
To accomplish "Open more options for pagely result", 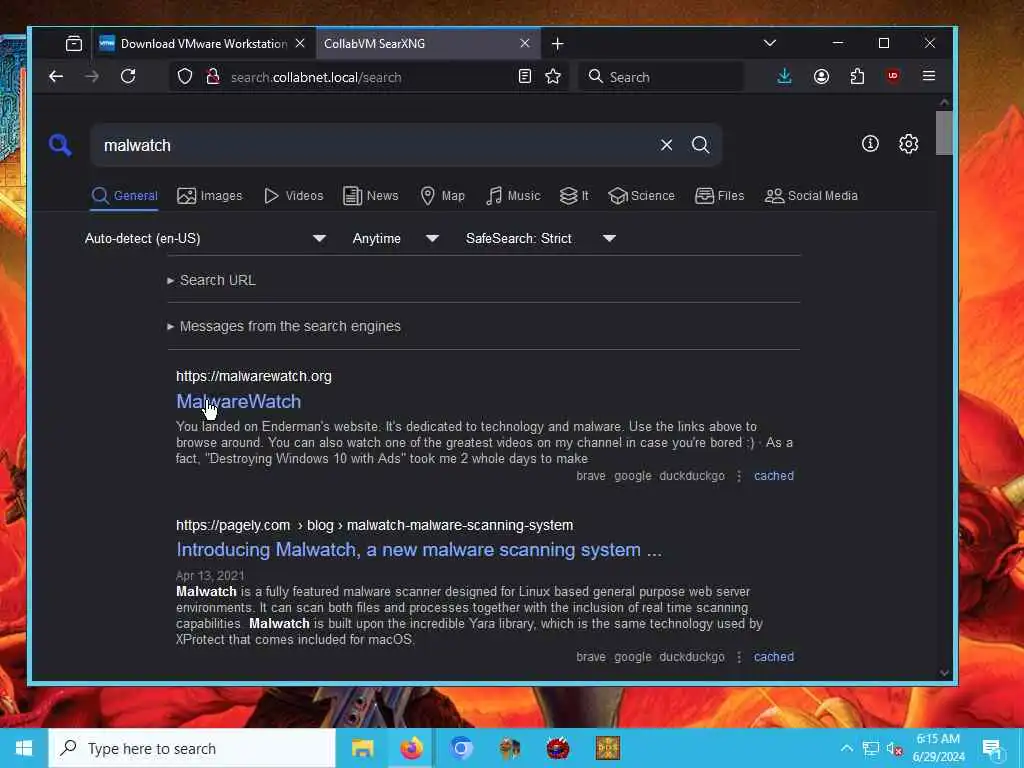I will click(x=739, y=657).
